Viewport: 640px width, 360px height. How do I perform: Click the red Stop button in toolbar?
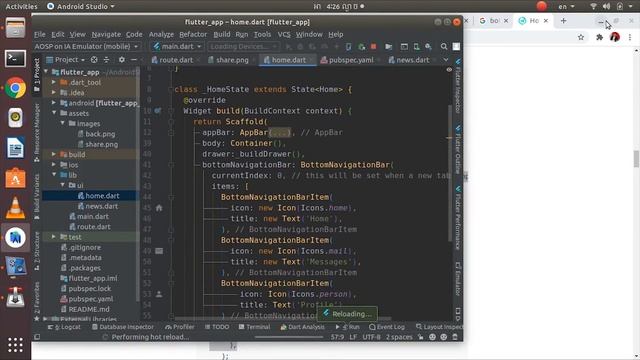pyautogui.click(x=373, y=47)
